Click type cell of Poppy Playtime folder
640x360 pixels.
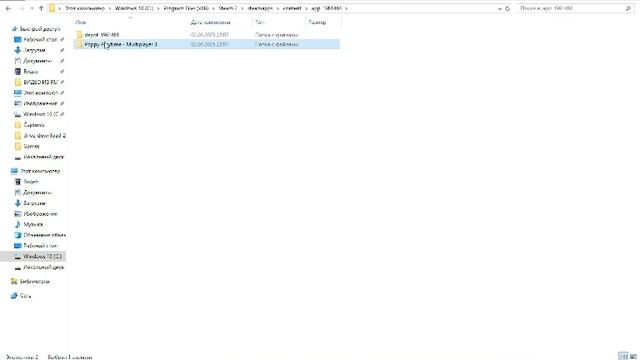point(277,44)
